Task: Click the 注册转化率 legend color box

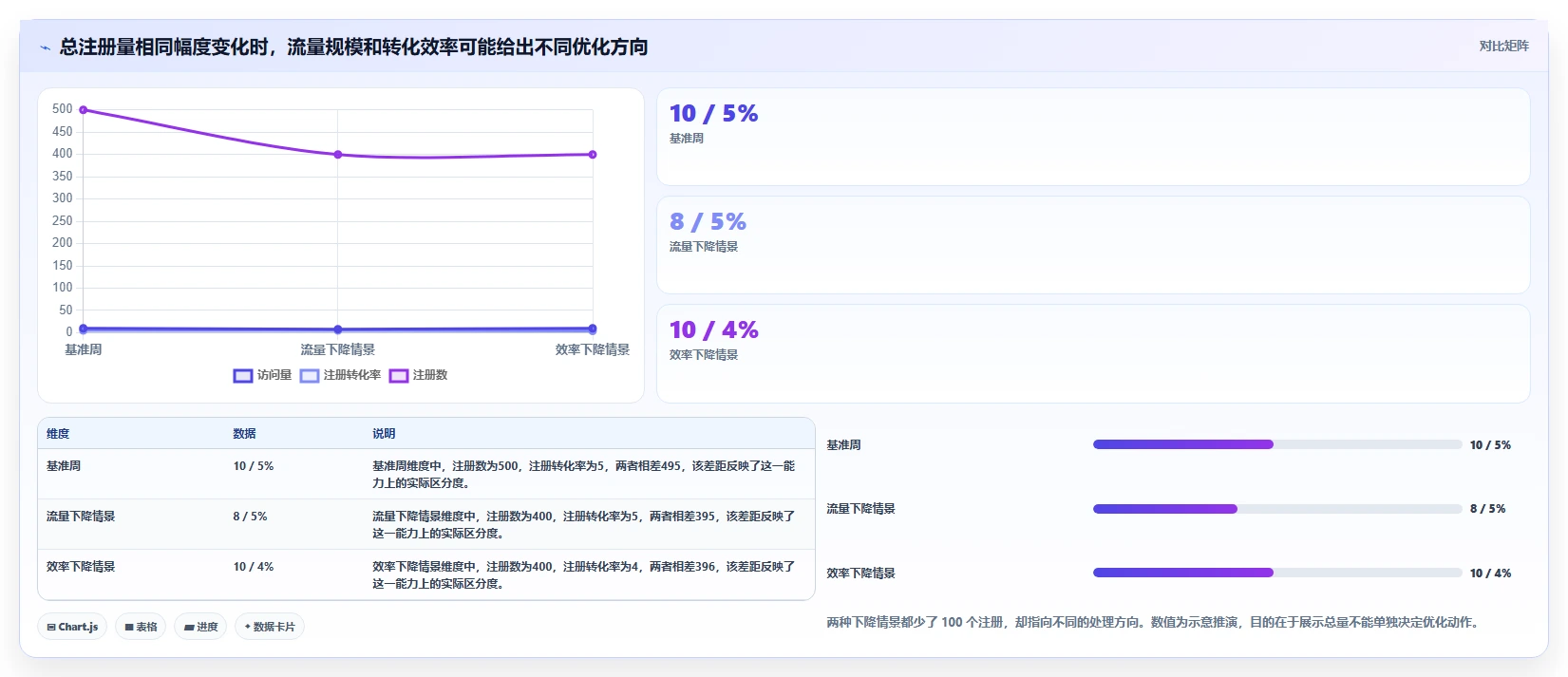Action: point(310,376)
